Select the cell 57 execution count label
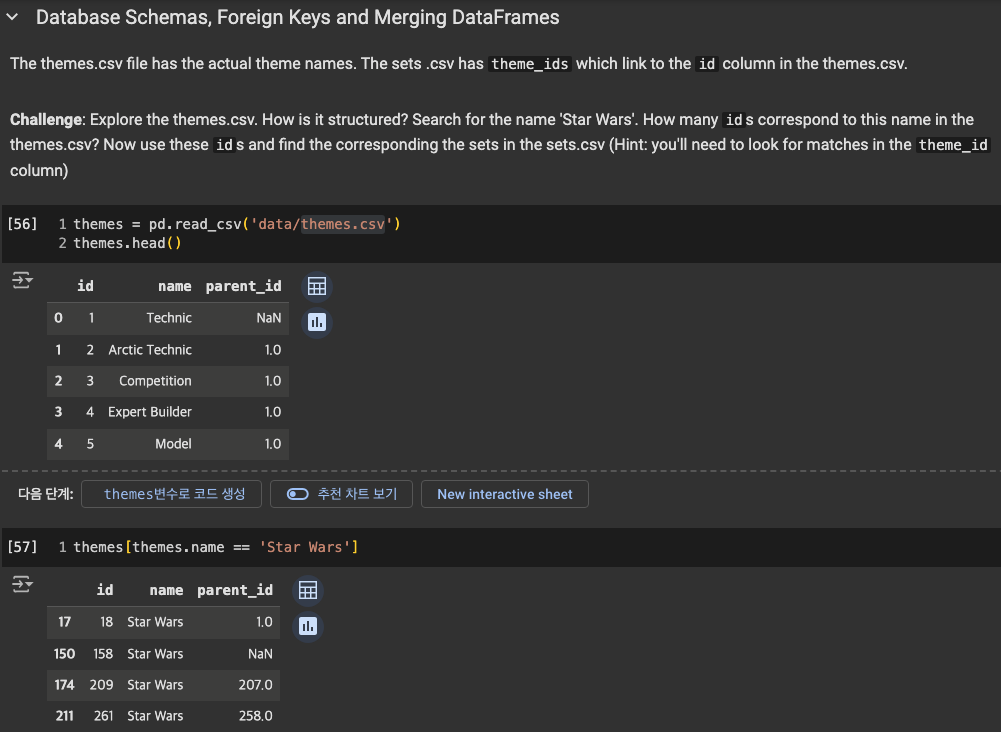 [x=22, y=547]
